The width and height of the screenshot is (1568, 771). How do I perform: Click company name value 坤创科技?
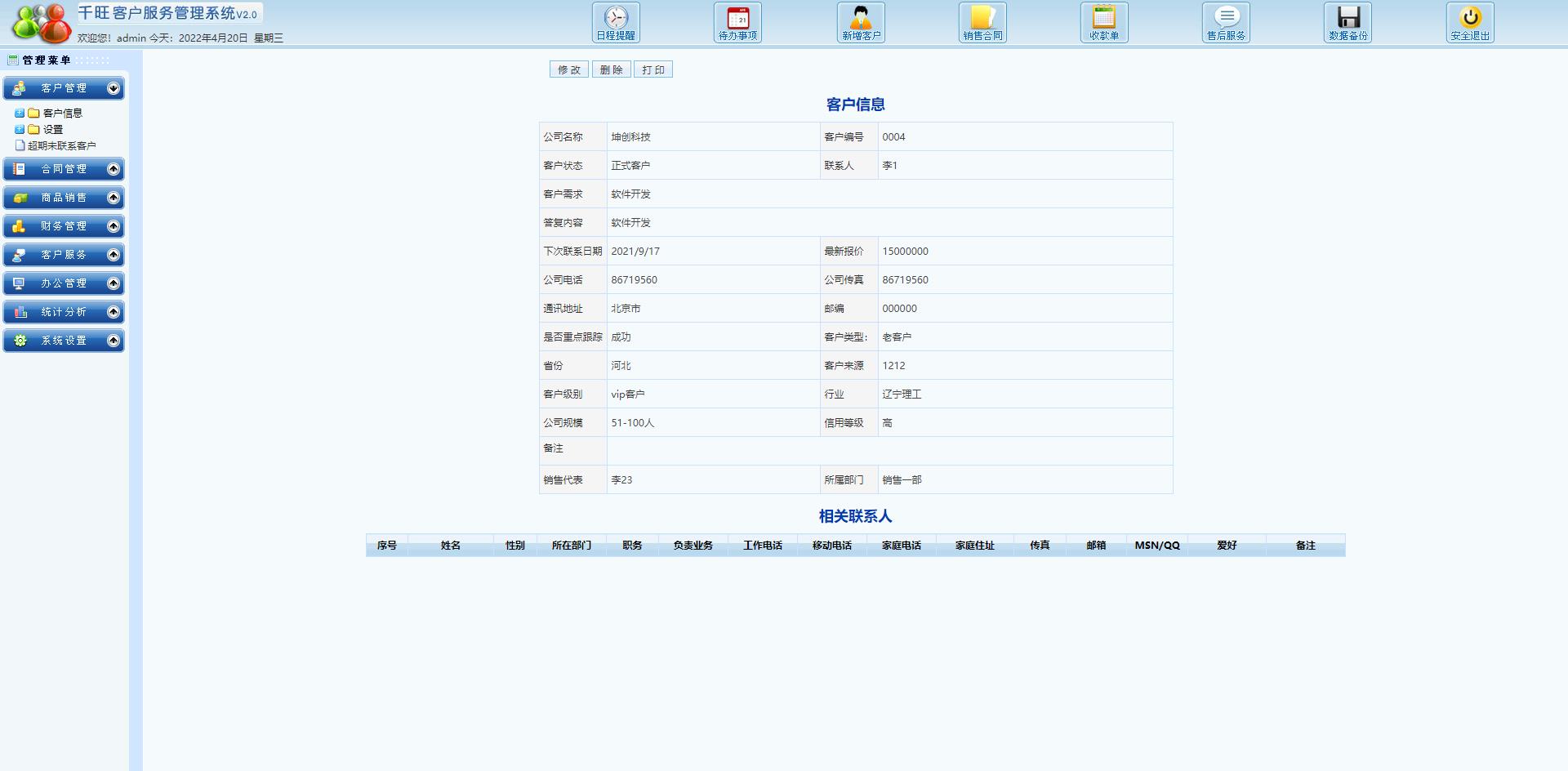631,137
